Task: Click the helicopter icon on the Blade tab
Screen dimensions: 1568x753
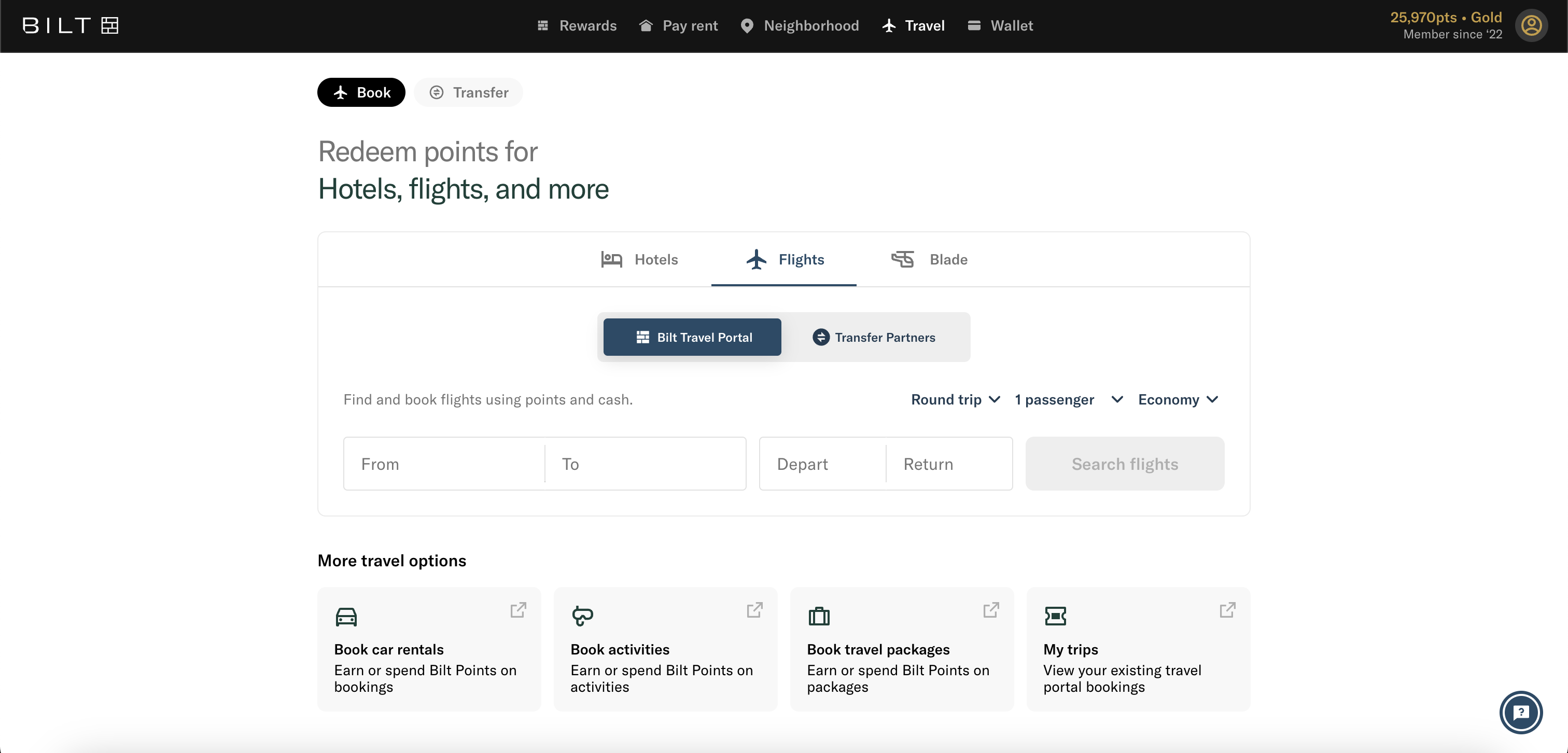Action: click(x=903, y=259)
